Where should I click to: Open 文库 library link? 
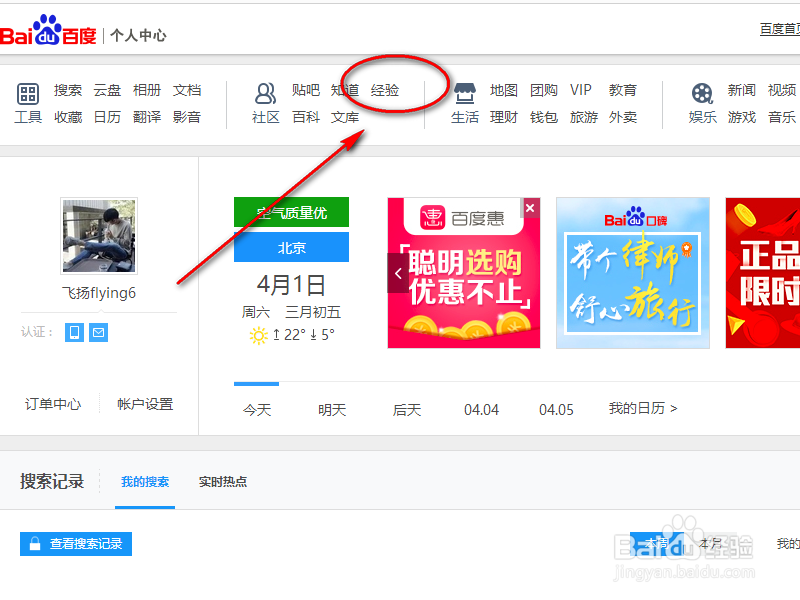click(x=345, y=117)
